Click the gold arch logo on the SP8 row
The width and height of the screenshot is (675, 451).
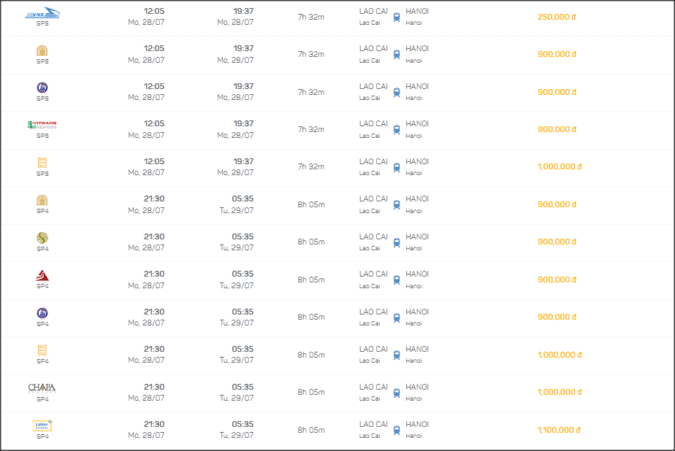pos(42,50)
